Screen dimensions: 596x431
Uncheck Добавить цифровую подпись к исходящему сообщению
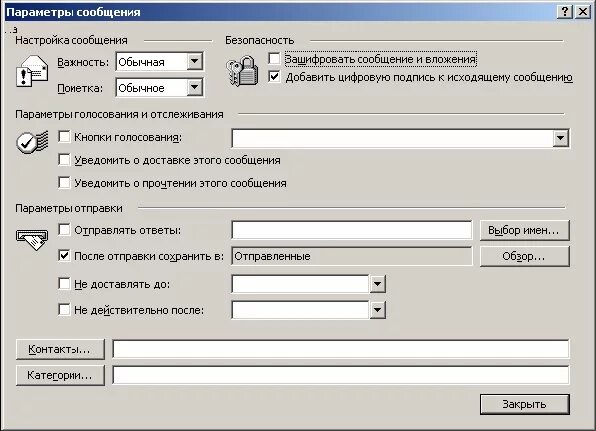(274, 76)
